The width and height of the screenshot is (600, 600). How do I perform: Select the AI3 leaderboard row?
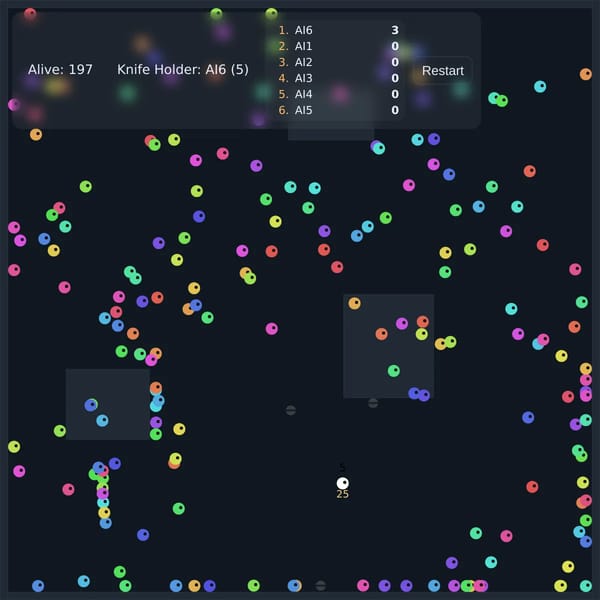click(x=339, y=78)
